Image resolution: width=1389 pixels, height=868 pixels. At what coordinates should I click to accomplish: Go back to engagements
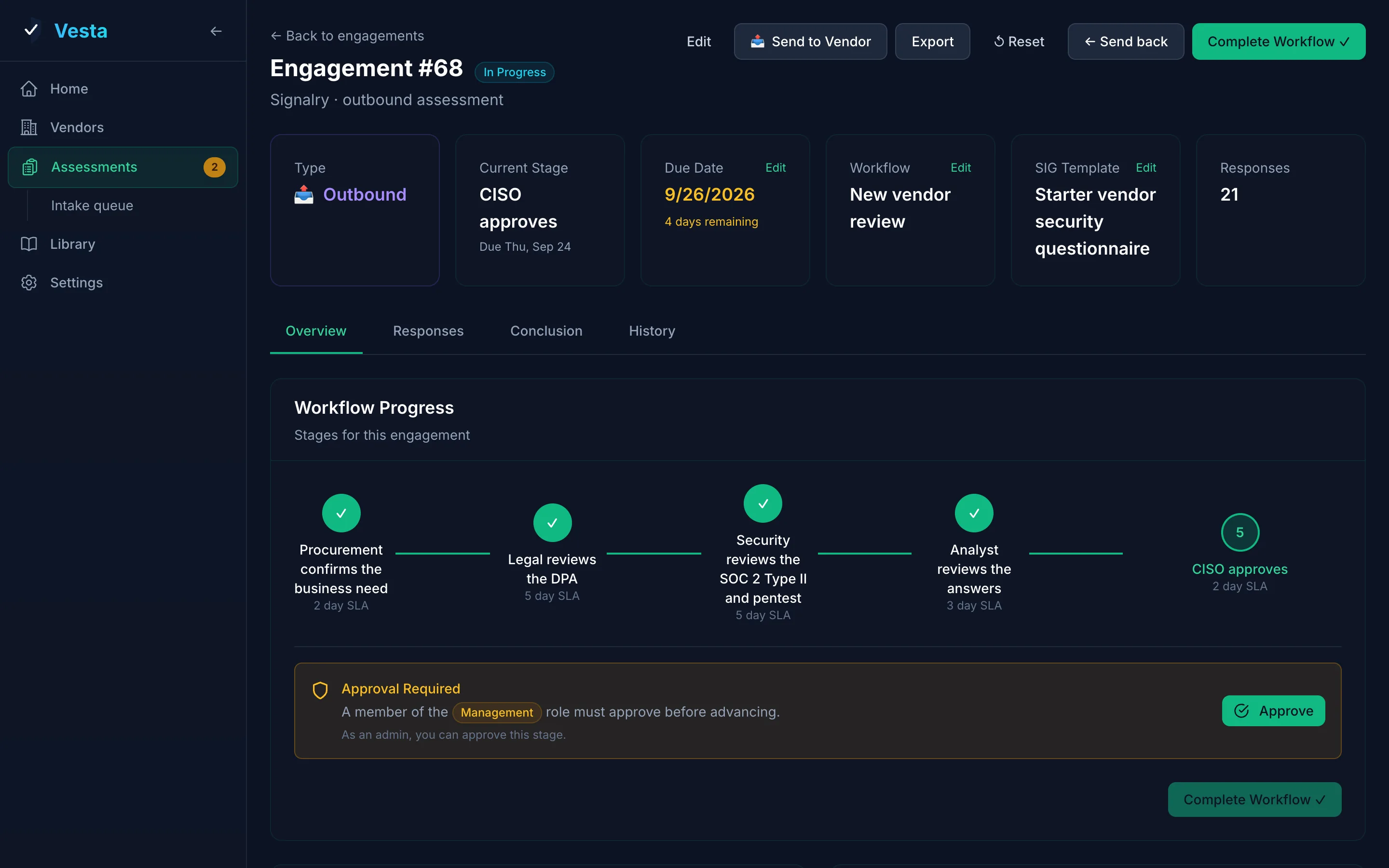347,36
